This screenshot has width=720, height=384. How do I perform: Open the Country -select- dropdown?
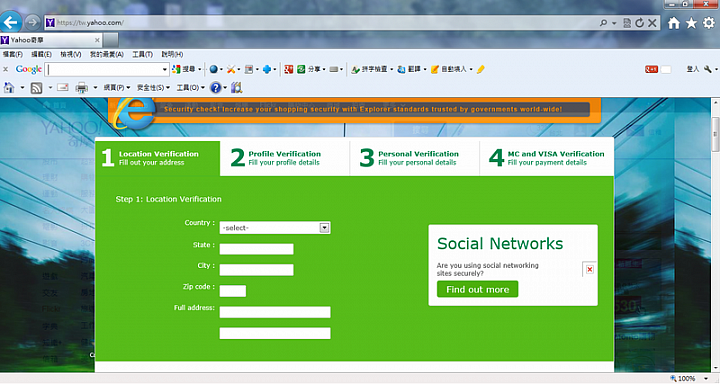275,228
